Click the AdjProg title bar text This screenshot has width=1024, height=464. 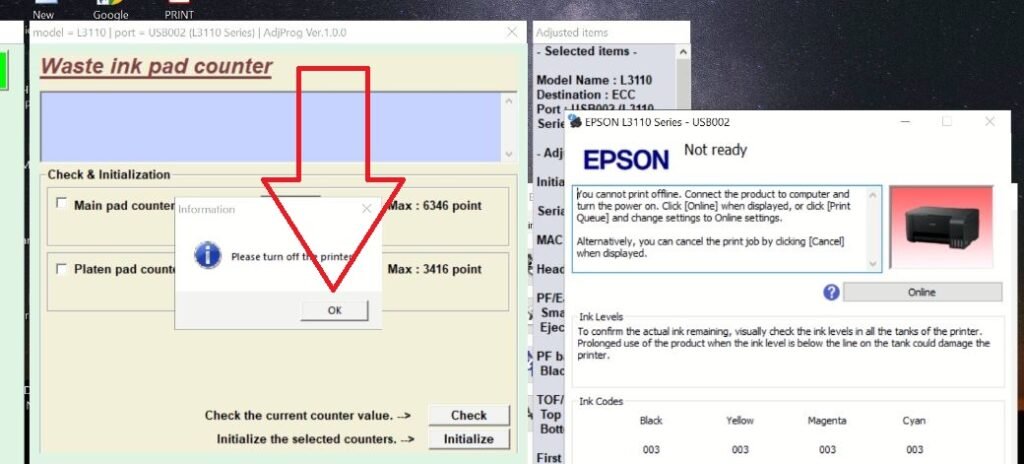click(x=189, y=33)
